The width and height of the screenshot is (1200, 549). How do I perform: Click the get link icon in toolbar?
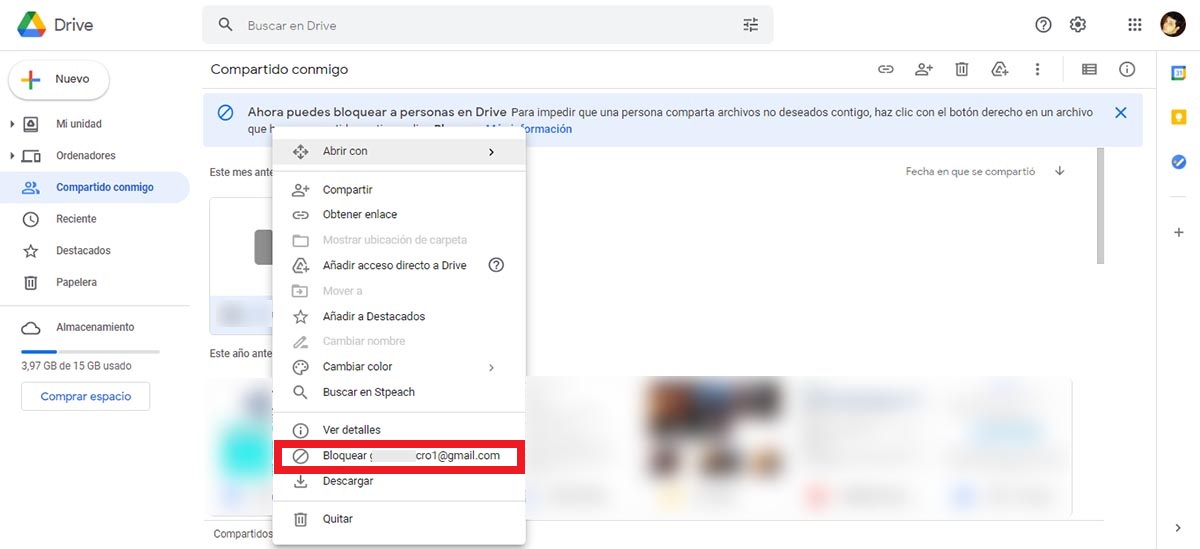click(x=885, y=69)
